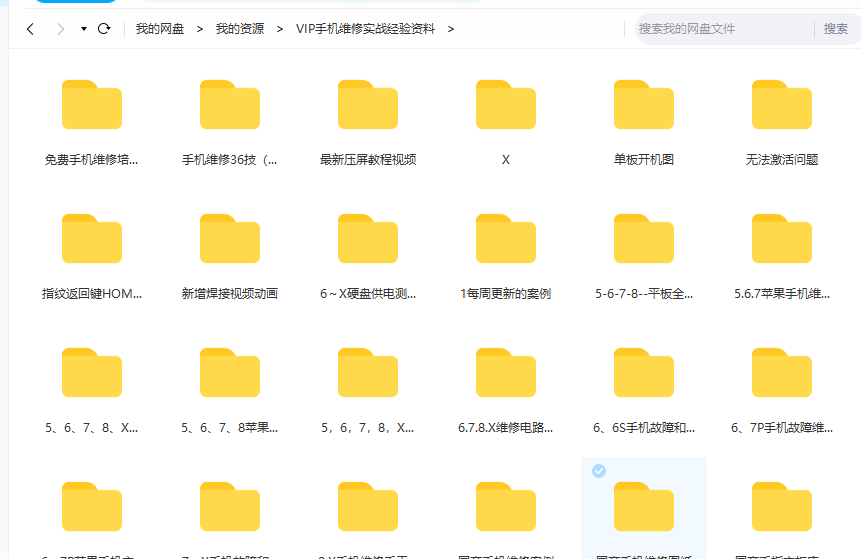Expand chevron after VIP手机维修实战经验资料 breadcrumb
Image resolution: width=861 pixels, height=559 pixels.
point(451,29)
